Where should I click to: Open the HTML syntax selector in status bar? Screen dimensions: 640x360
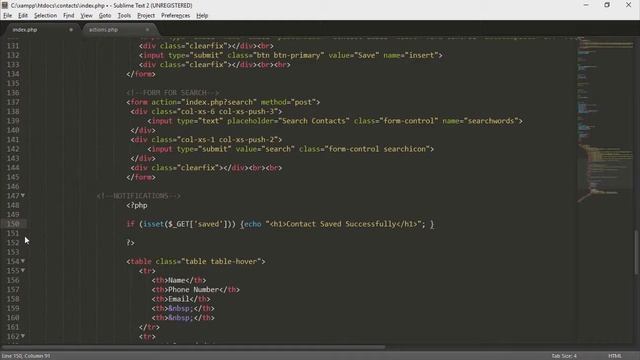point(615,356)
